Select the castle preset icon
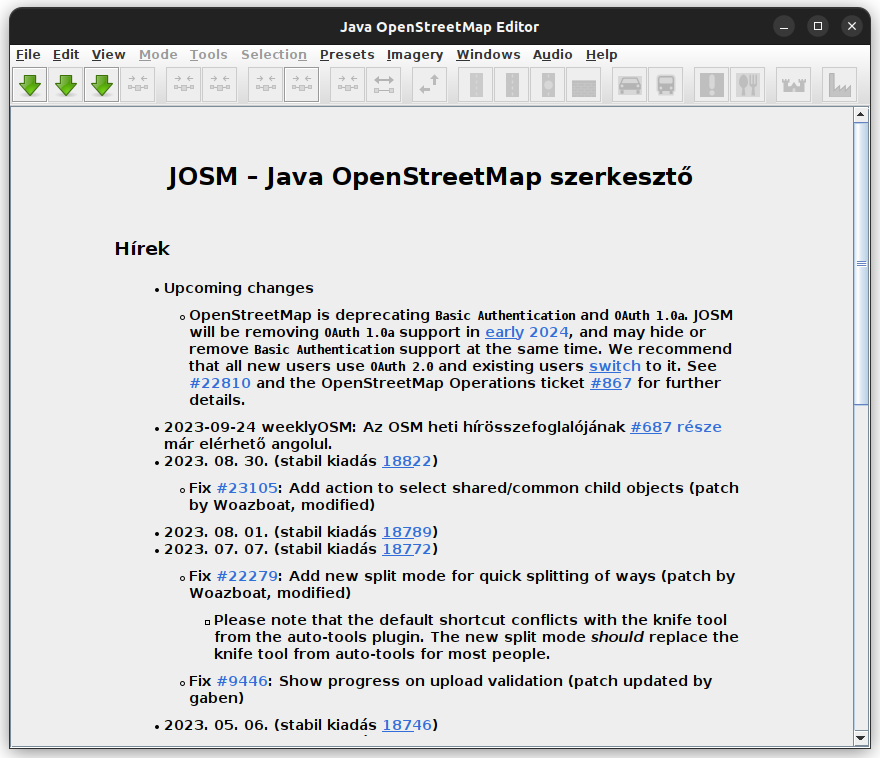 (x=794, y=85)
